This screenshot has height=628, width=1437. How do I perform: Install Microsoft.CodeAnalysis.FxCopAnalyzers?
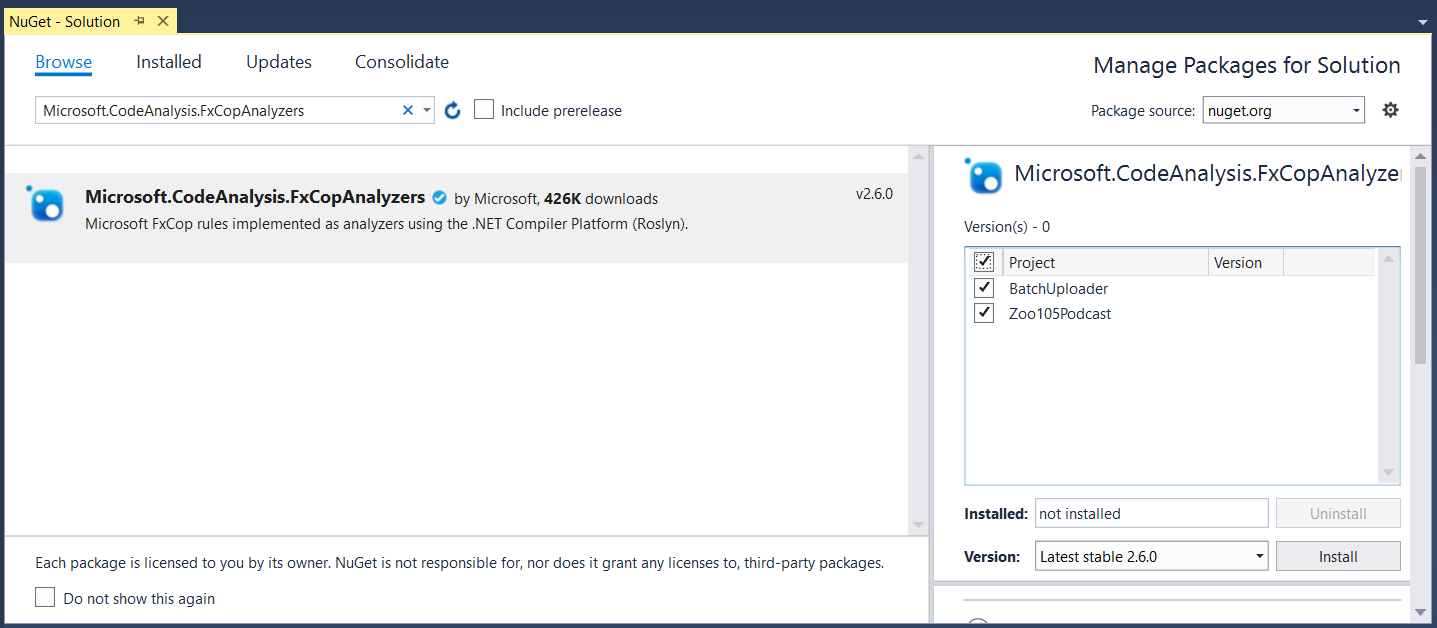(x=1338, y=556)
